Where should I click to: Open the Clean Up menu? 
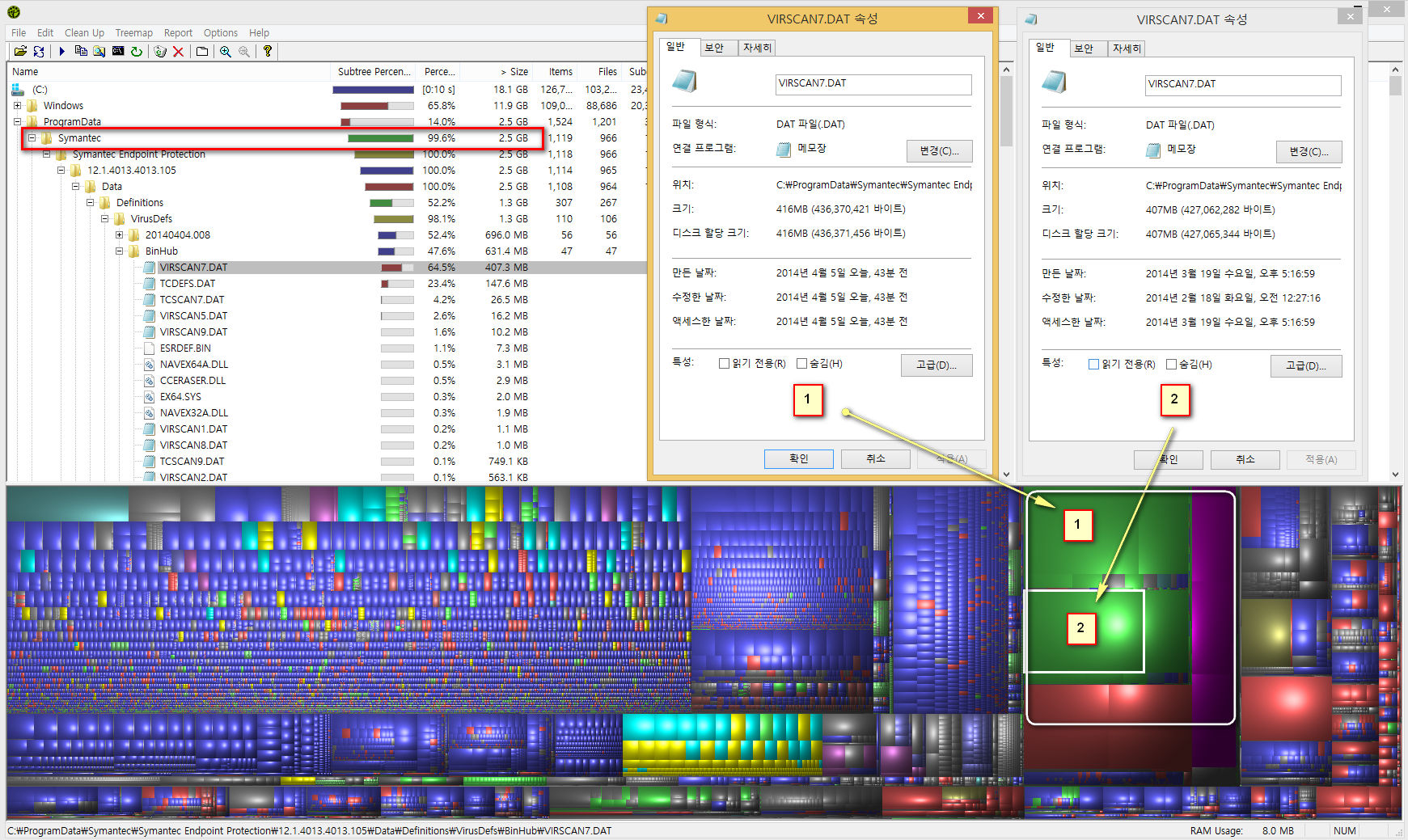click(x=84, y=33)
